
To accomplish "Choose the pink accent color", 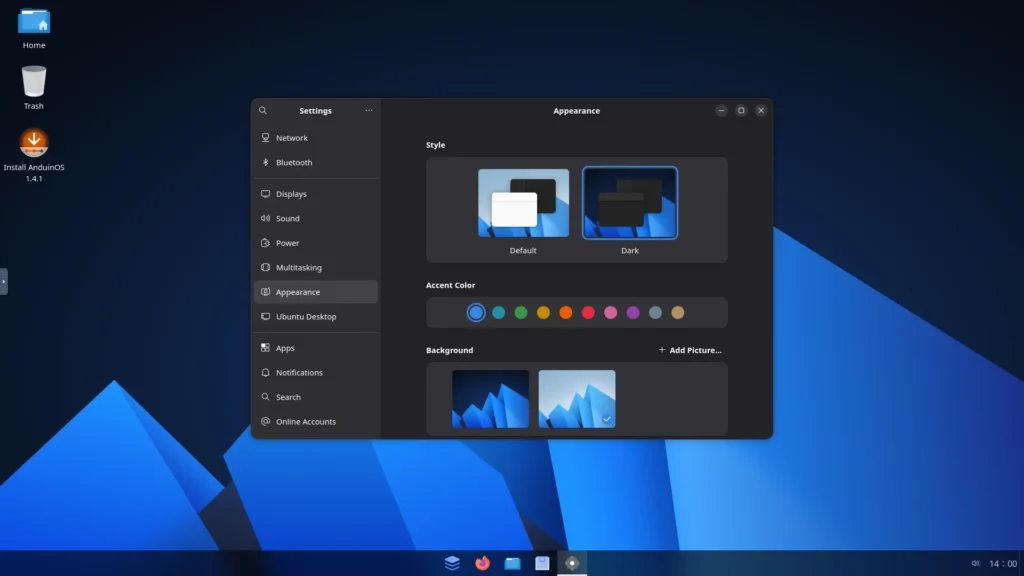I will (611, 313).
